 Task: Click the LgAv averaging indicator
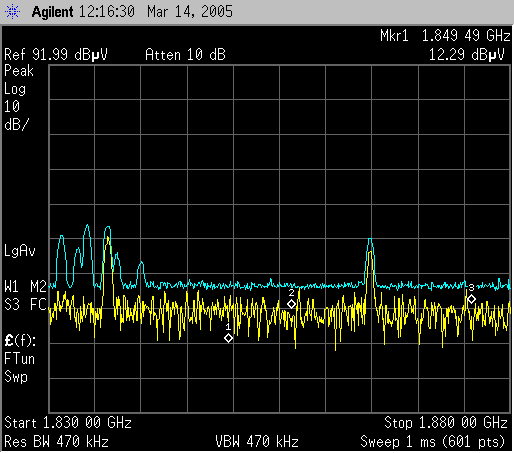click(x=19, y=251)
